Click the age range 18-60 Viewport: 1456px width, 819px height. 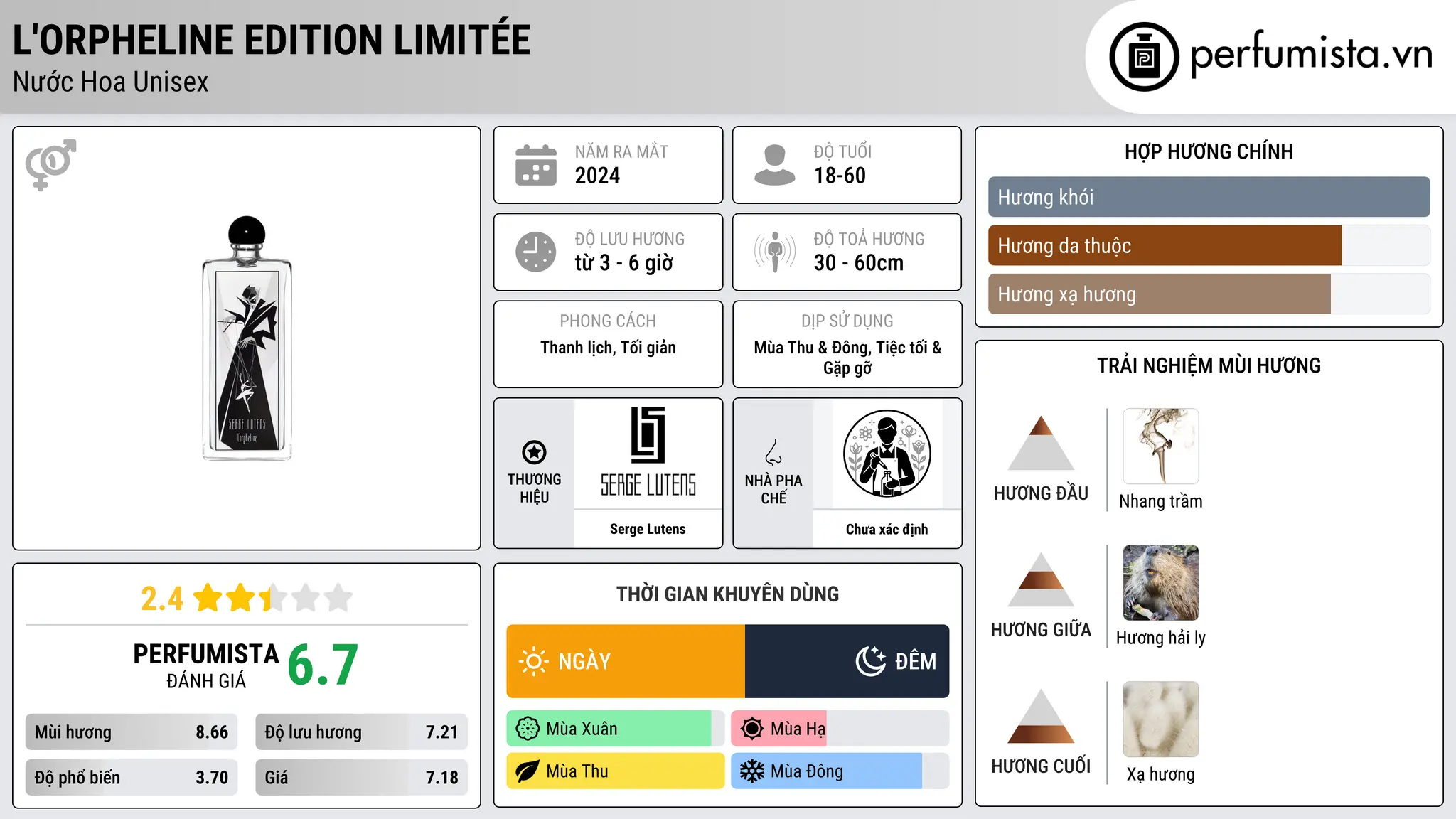coord(840,176)
